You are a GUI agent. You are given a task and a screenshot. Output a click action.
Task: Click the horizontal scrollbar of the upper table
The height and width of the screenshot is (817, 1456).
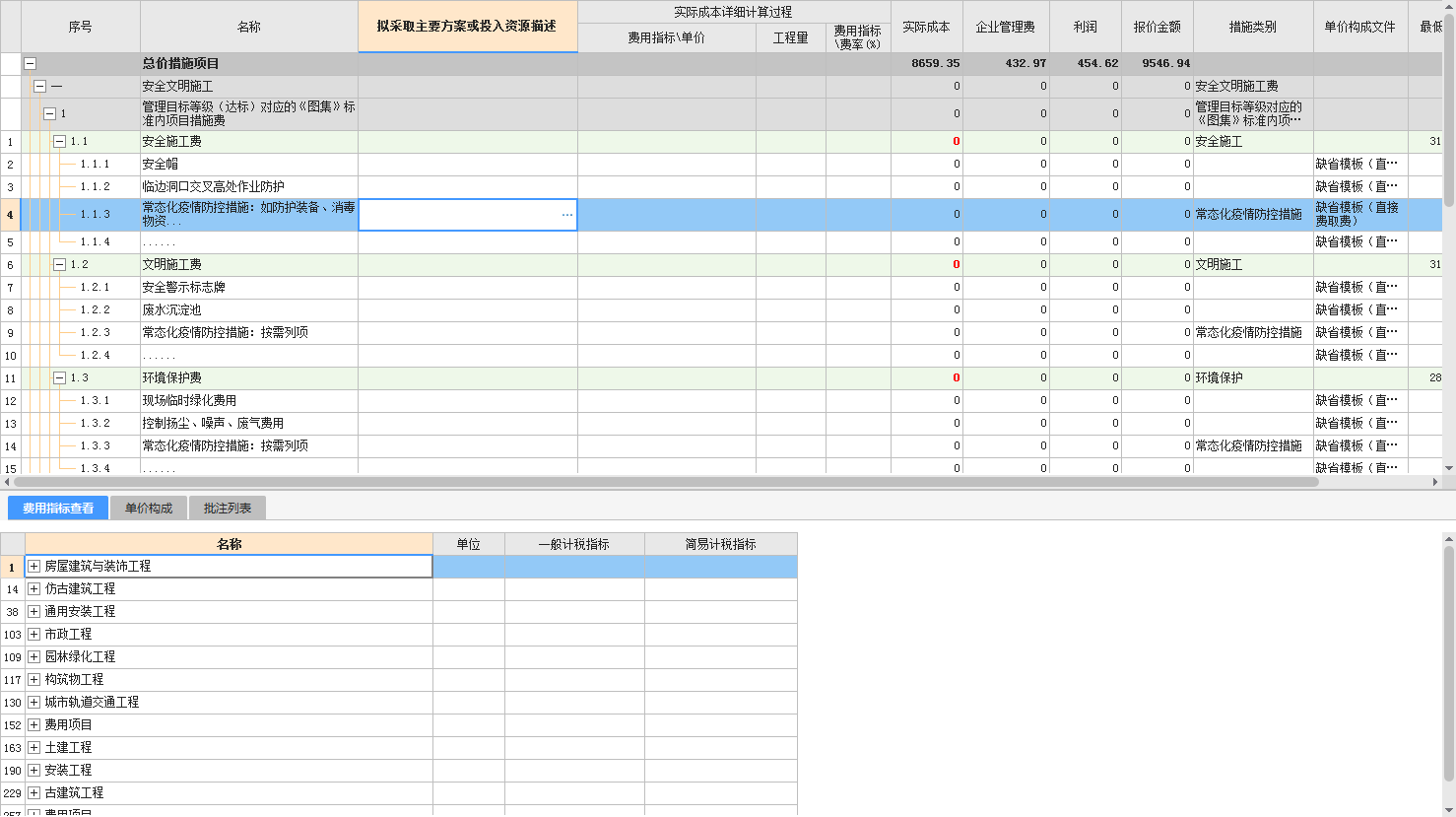tap(666, 483)
